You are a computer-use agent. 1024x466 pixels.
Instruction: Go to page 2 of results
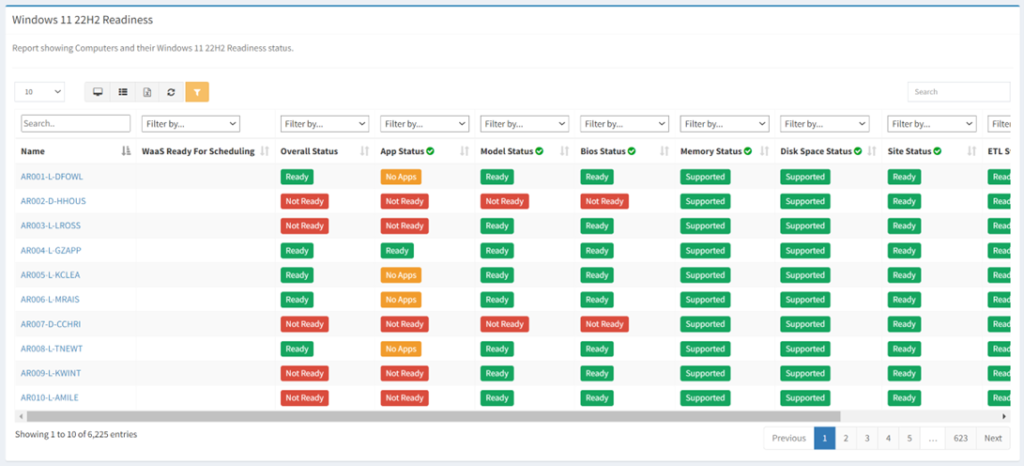tap(846, 438)
